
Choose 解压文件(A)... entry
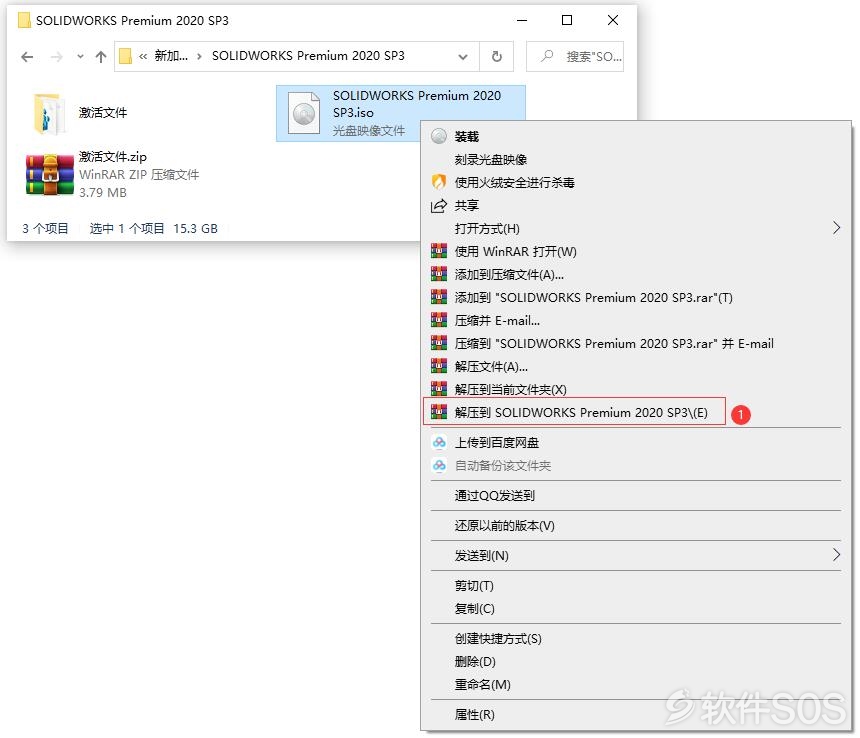[x=636, y=367]
